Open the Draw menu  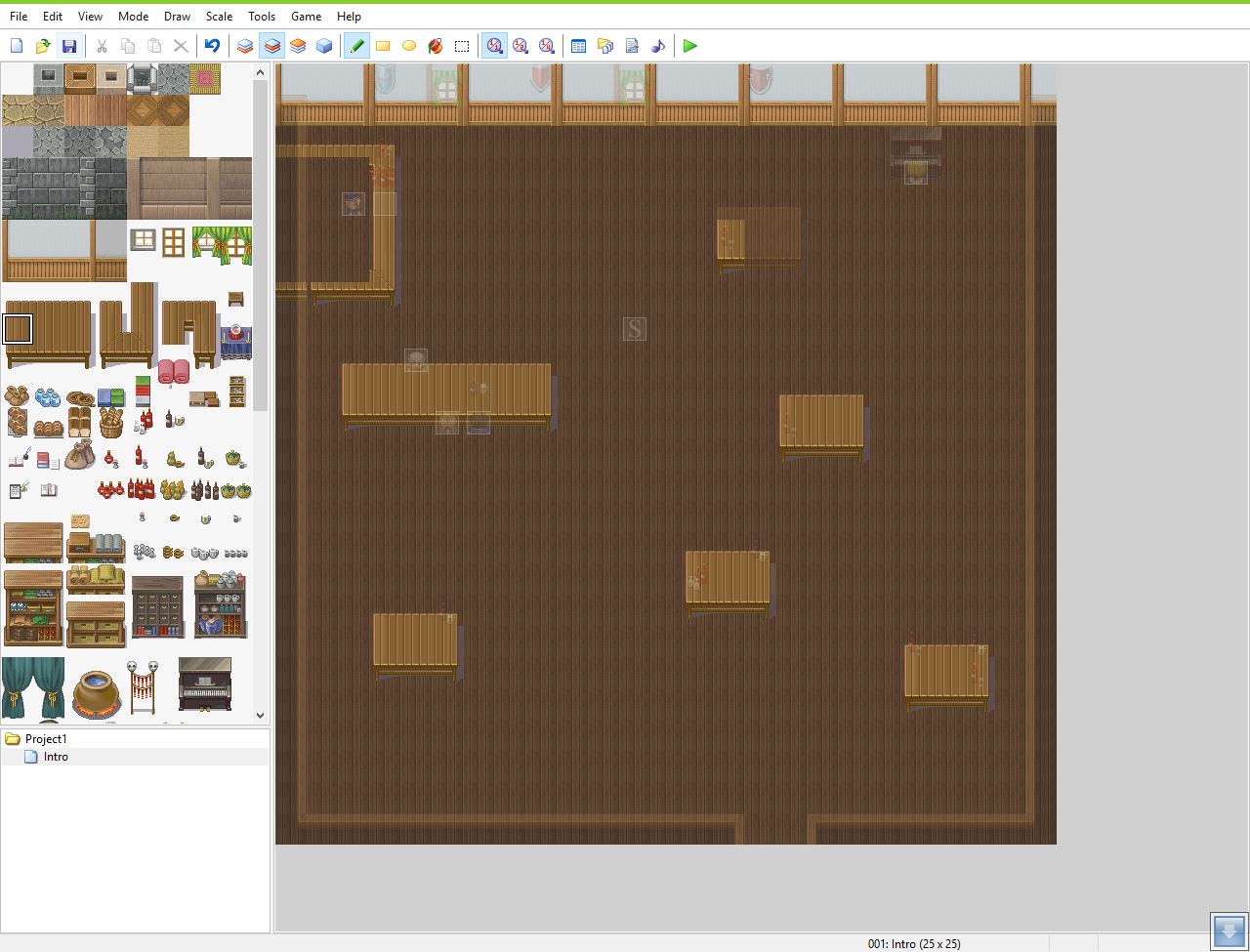178,16
